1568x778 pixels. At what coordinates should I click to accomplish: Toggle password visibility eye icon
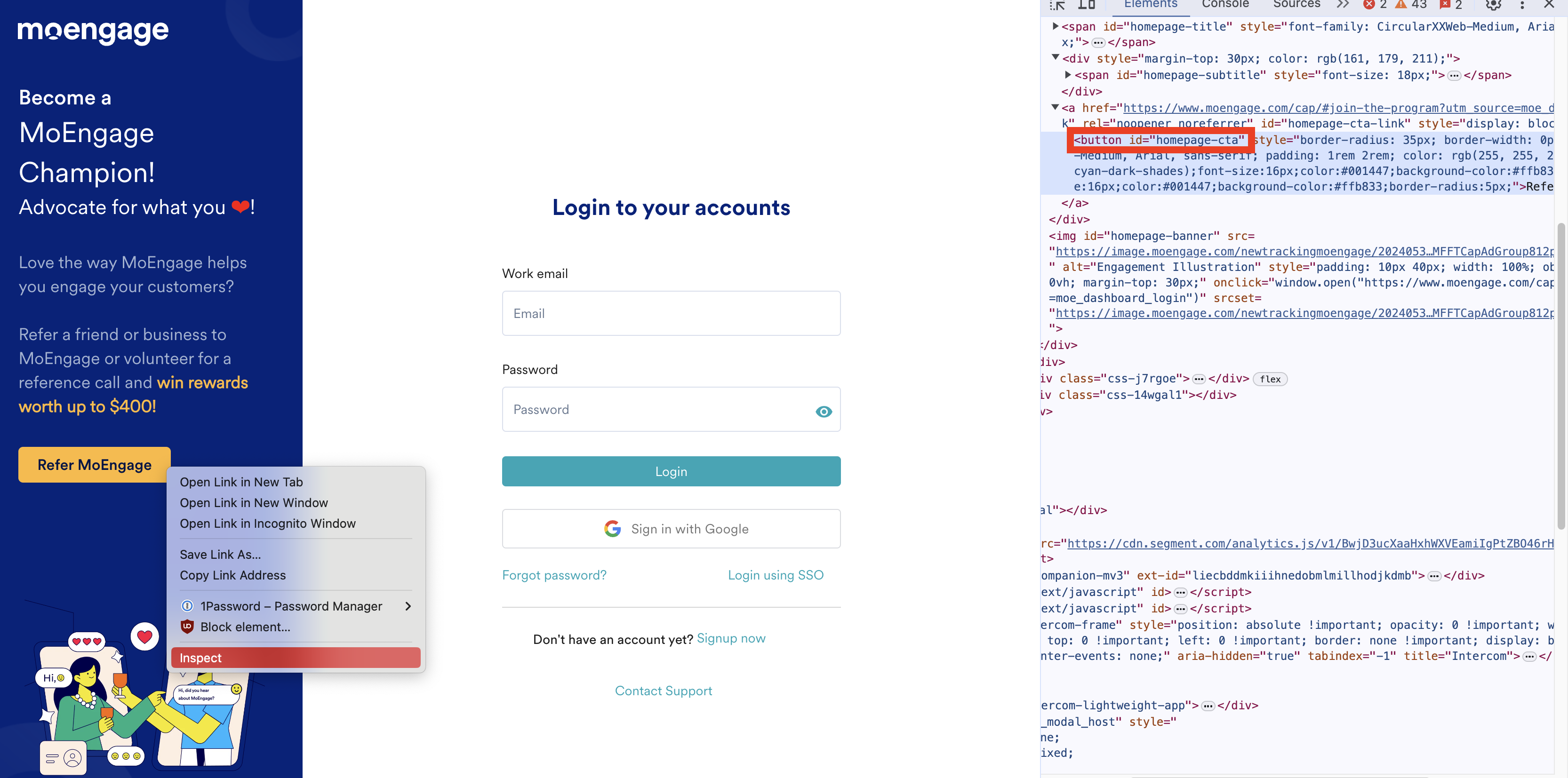click(x=823, y=412)
